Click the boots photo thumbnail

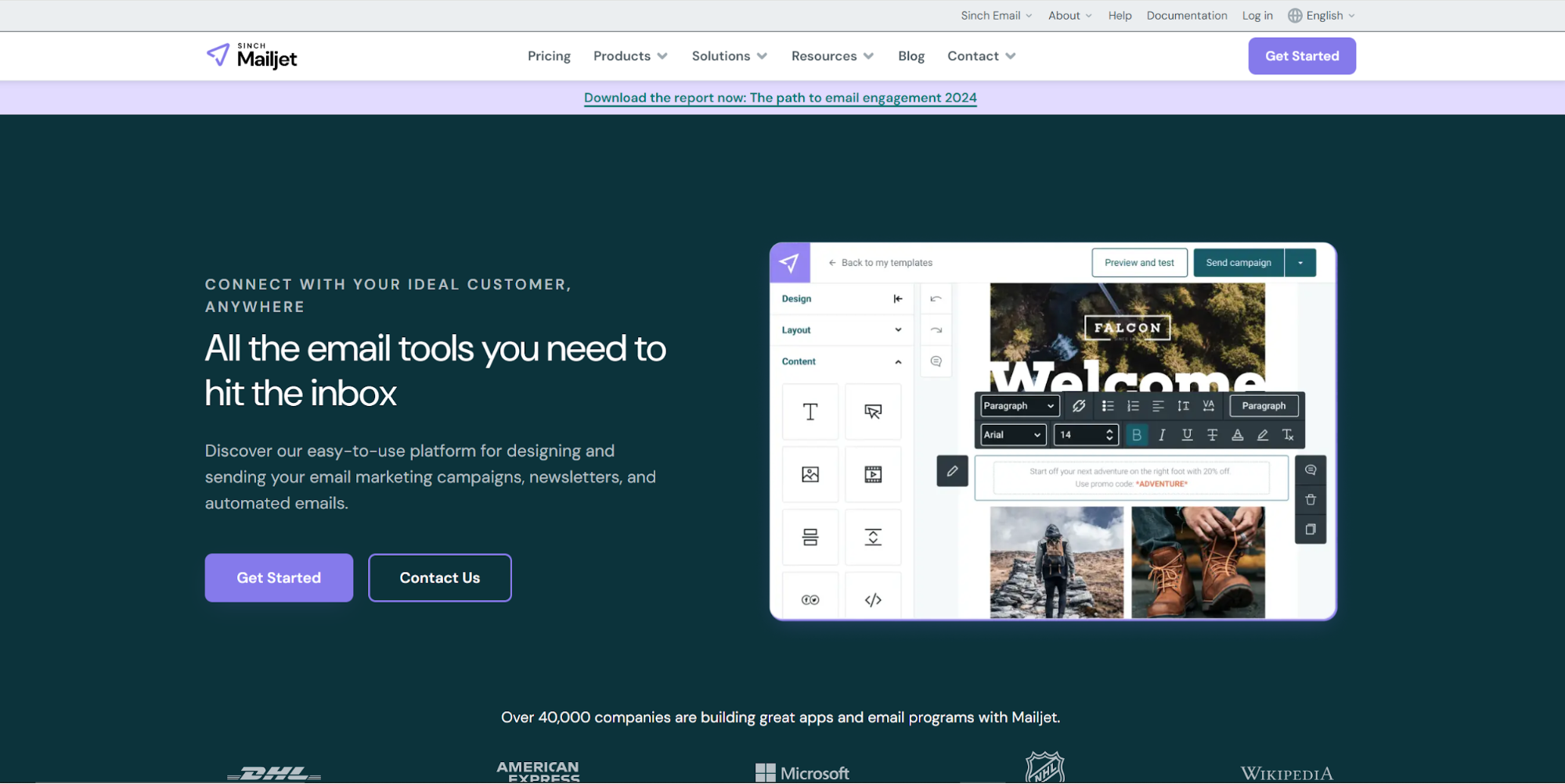coord(1198,562)
